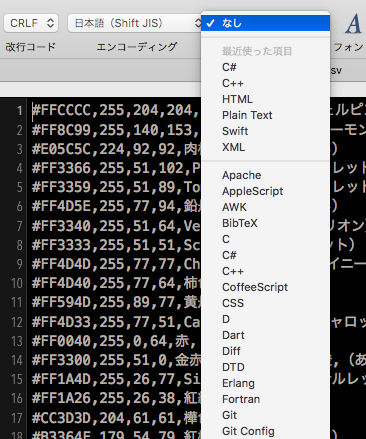Click line 4 text #FF3366,255,51,102
Viewport: 366px width, 439px height.
pos(108,168)
